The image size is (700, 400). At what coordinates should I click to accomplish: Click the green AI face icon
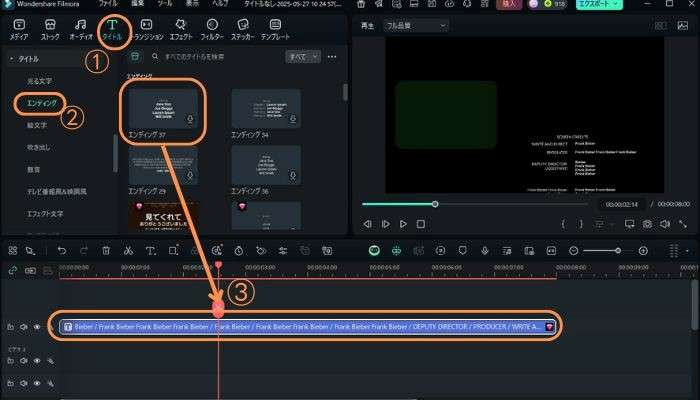374,250
